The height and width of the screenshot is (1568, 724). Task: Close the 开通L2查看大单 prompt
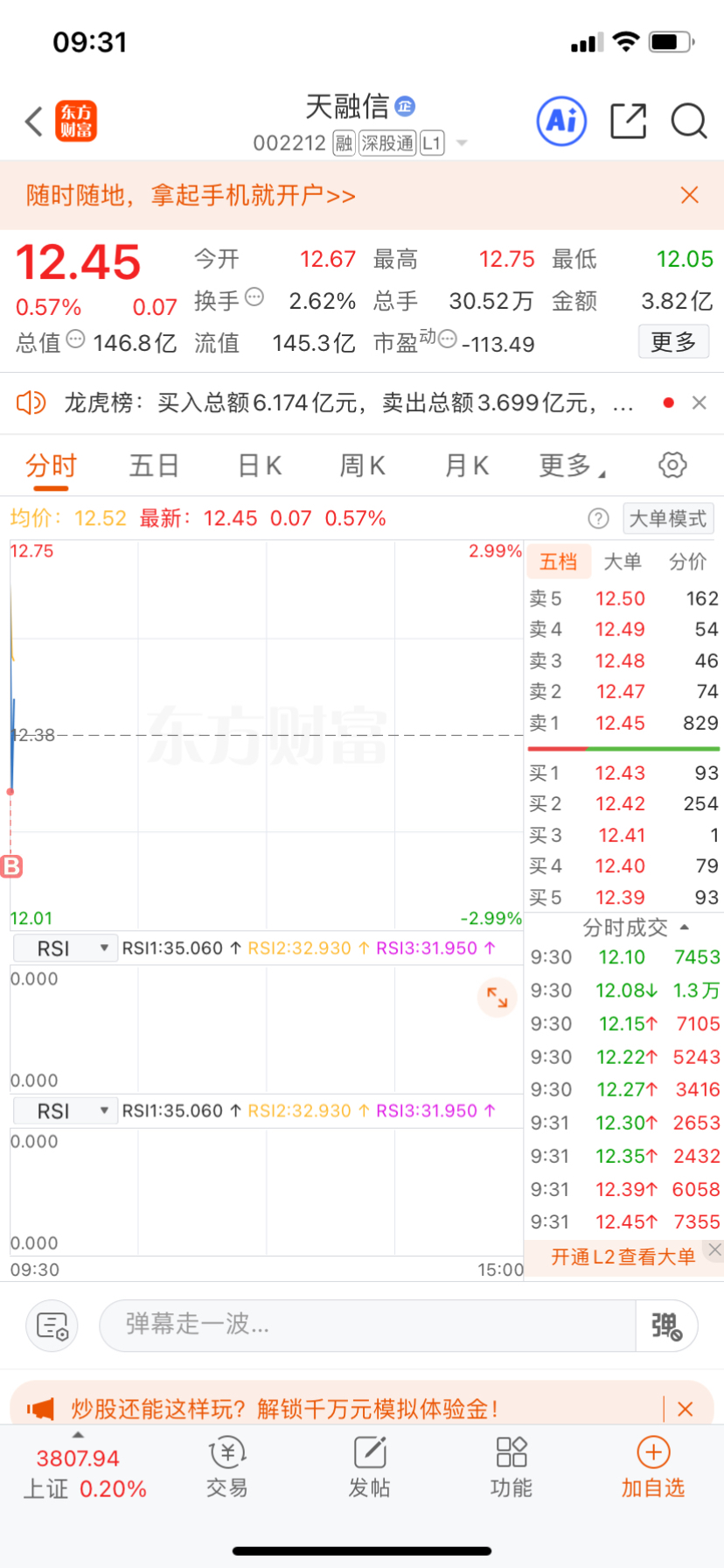pos(714,1249)
